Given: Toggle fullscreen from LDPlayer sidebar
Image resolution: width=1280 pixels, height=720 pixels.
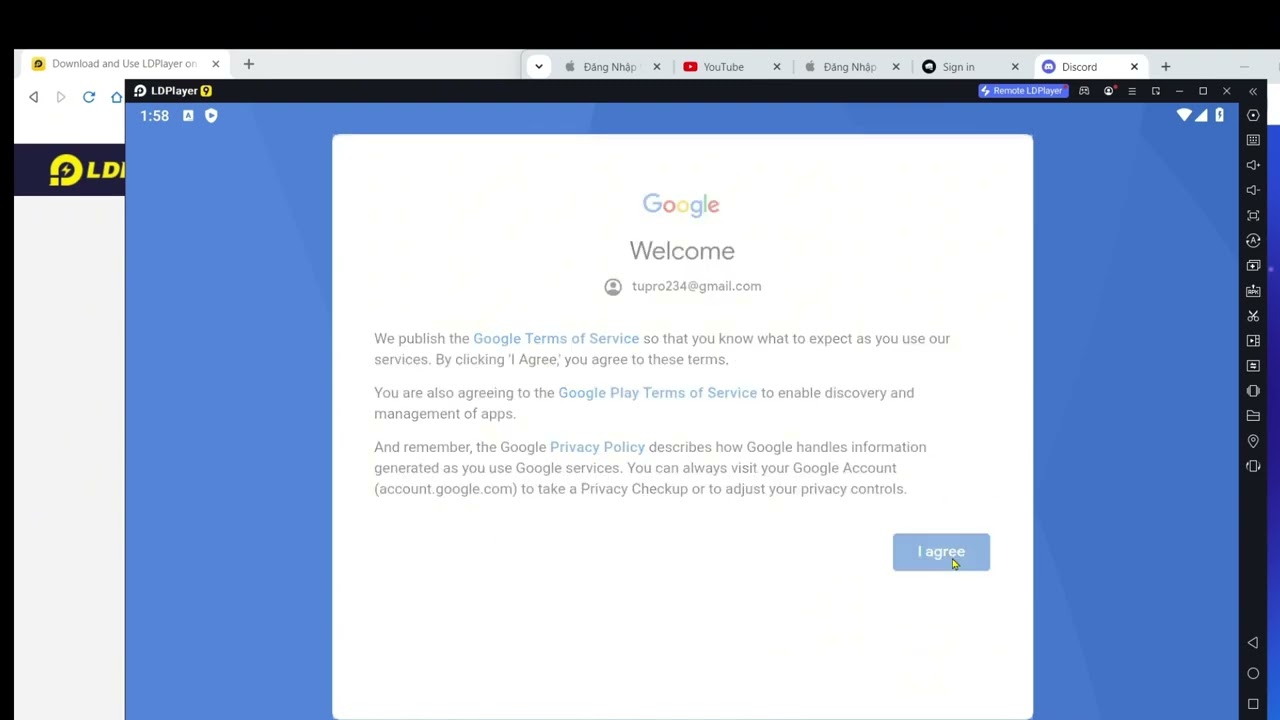Looking at the screenshot, I should 1253,215.
